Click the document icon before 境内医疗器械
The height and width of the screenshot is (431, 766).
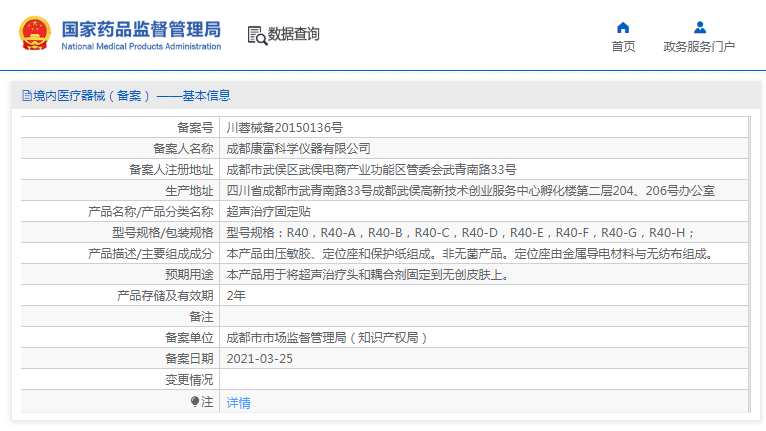point(27,96)
